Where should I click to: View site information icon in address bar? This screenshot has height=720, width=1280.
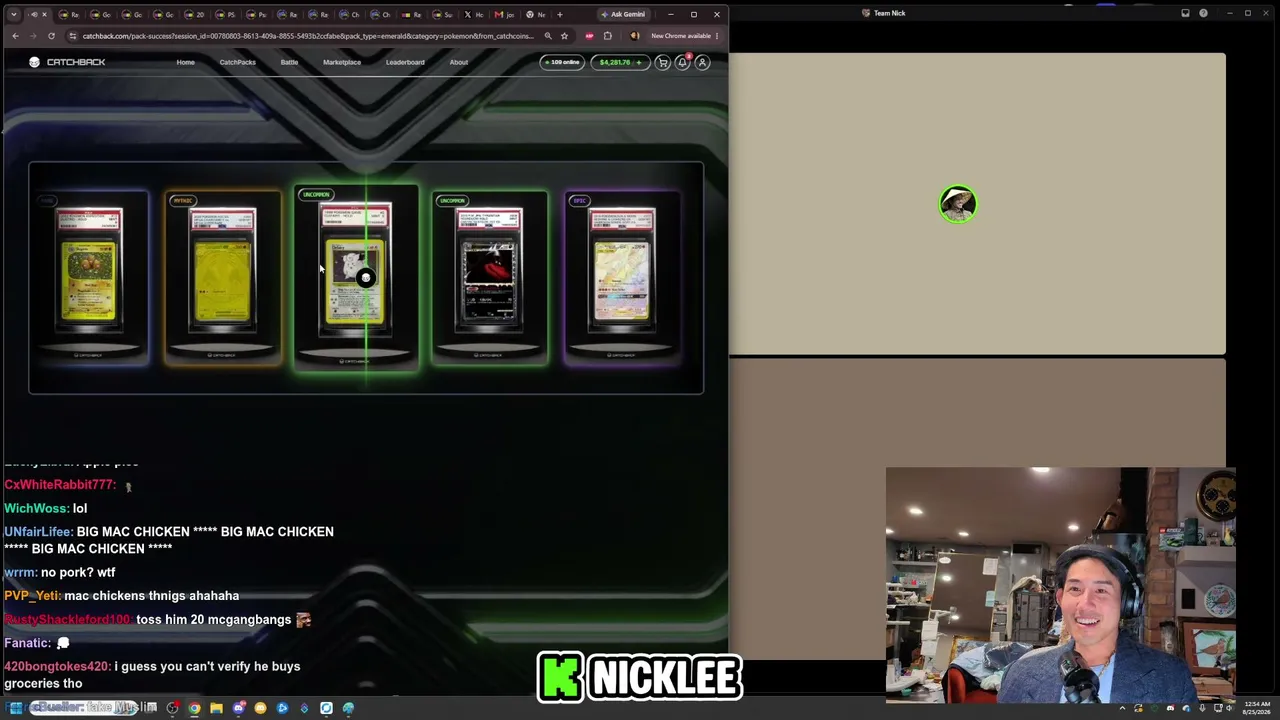pyautogui.click(x=72, y=36)
